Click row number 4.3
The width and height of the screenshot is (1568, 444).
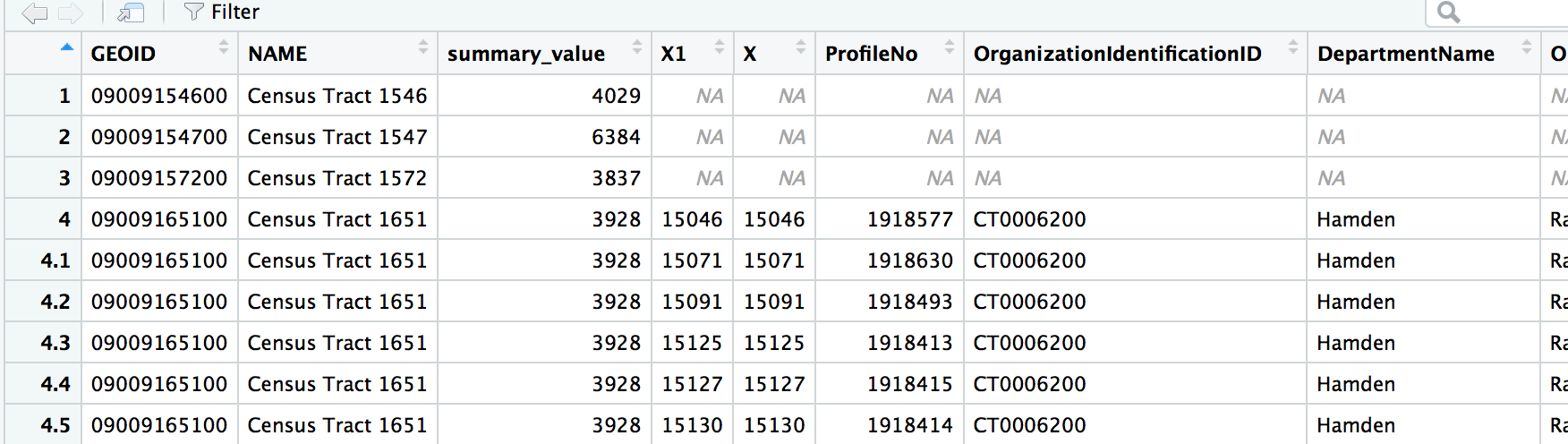tap(55, 343)
